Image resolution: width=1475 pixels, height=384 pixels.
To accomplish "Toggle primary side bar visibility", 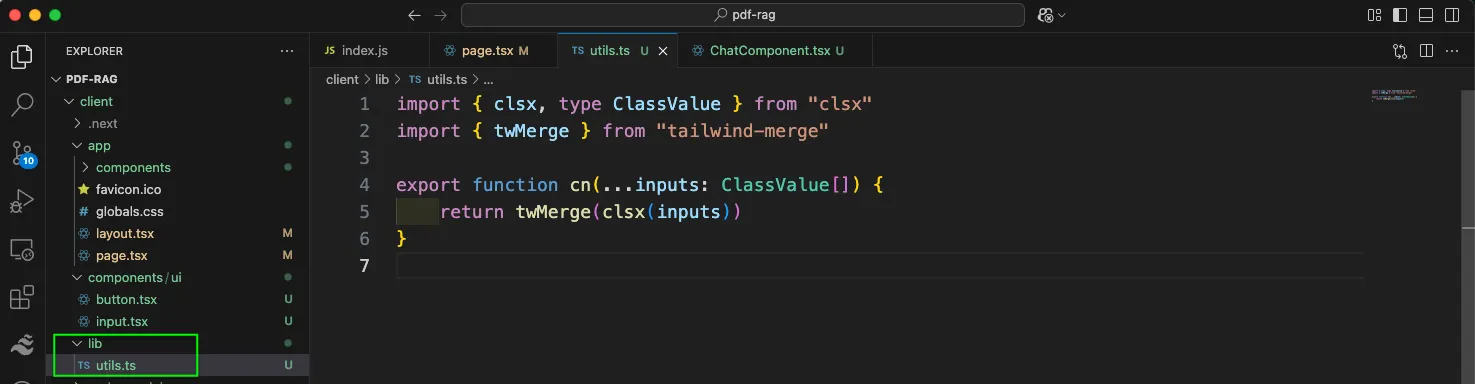I will click(x=1400, y=15).
